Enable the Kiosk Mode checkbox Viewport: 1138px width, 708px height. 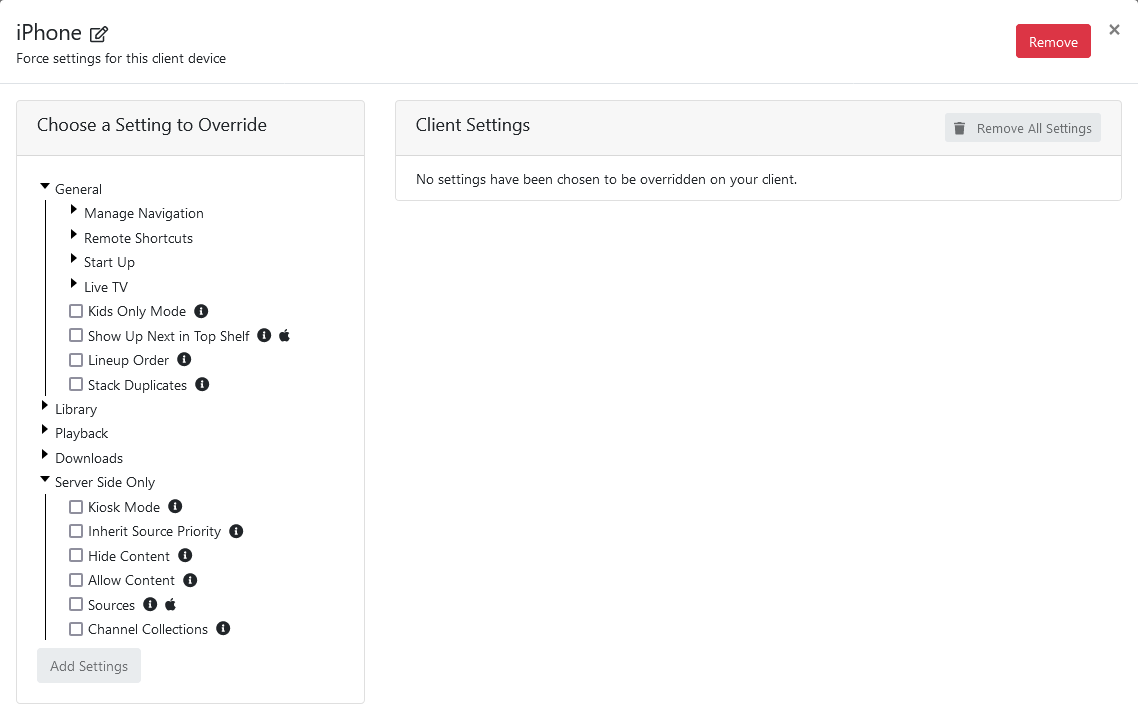point(76,506)
